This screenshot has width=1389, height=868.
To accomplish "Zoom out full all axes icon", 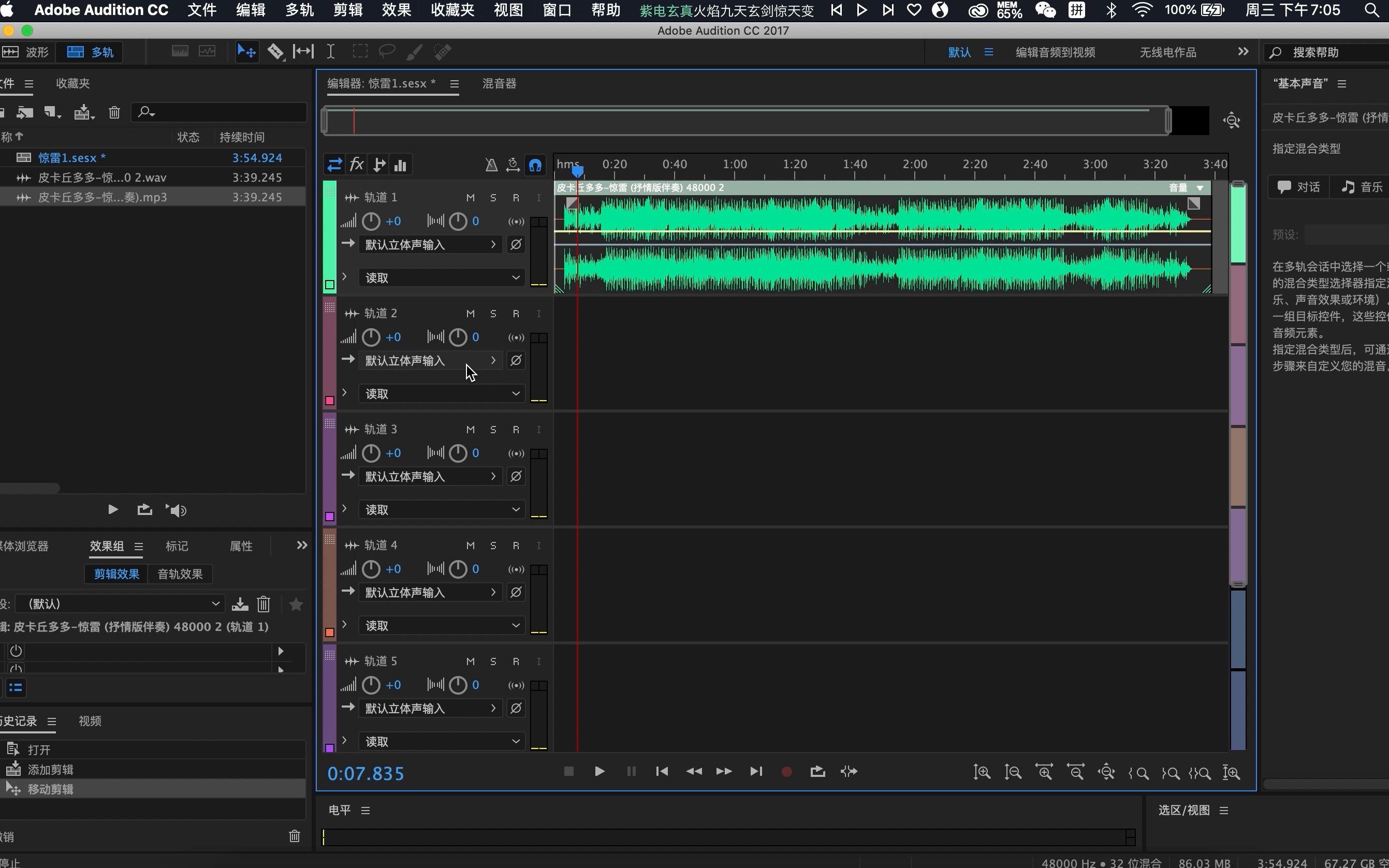I will (x=1106, y=772).
